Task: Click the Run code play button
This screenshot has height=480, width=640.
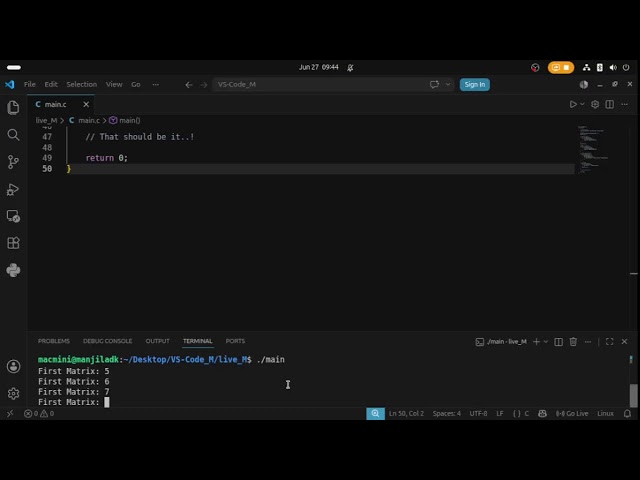Action: 573,104
